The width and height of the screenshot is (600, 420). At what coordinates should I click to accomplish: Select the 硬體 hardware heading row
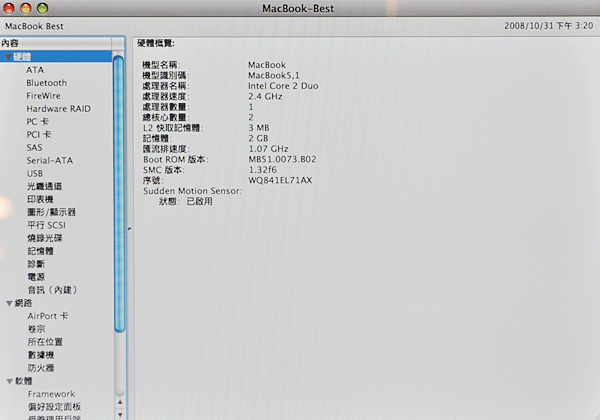click(x=56, y=57)
